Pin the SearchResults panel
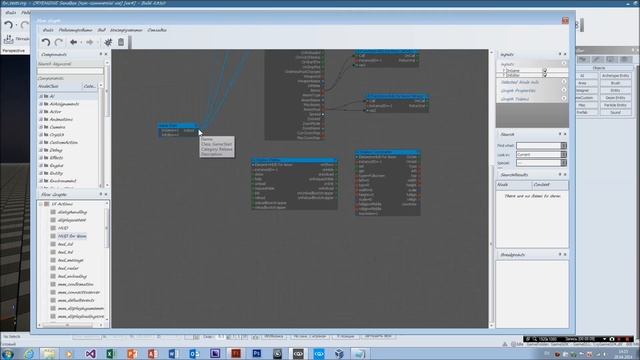This screenshot has height=360, width=640. point(560,175)
